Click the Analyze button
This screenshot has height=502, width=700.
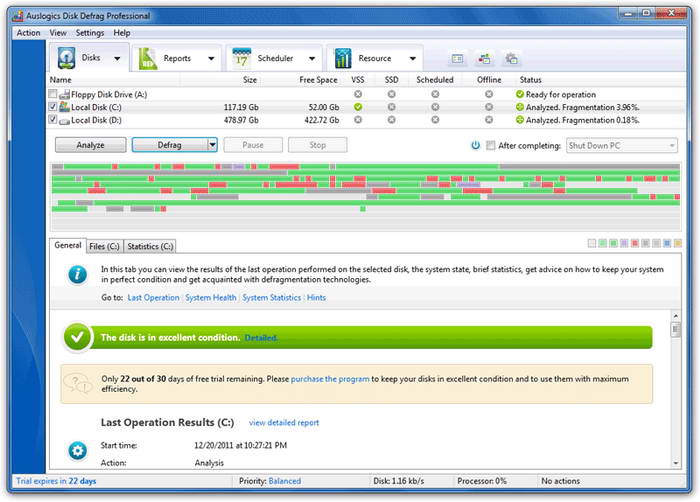click(x=91, y=145)
